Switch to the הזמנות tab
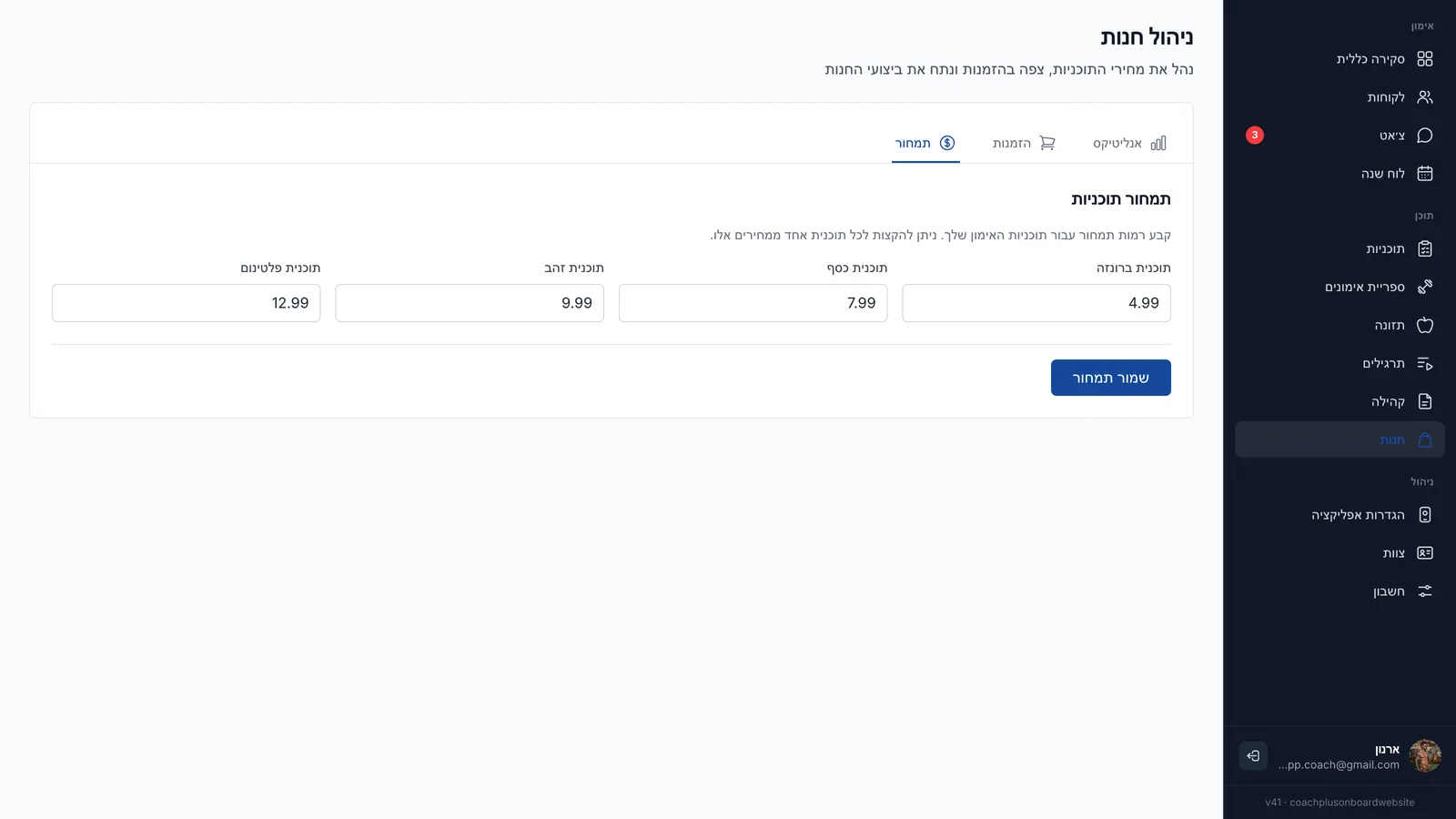This screenshot has height=819, width=1456. tap(1024, 144)
